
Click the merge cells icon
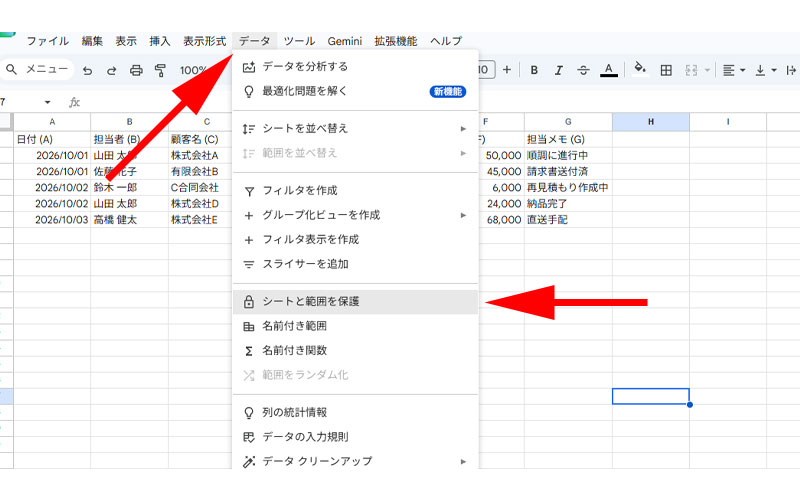(x=691, y=70)
